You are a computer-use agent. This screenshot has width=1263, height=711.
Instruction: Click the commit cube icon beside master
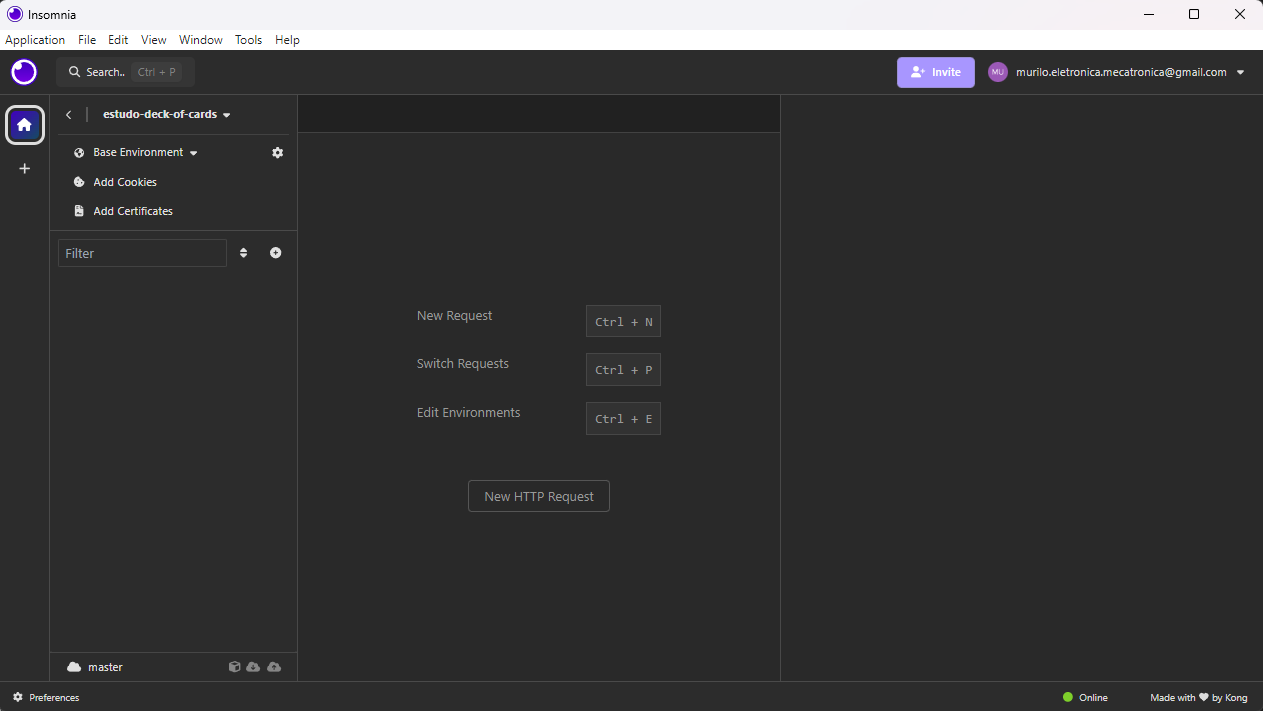tap(234, 667)
